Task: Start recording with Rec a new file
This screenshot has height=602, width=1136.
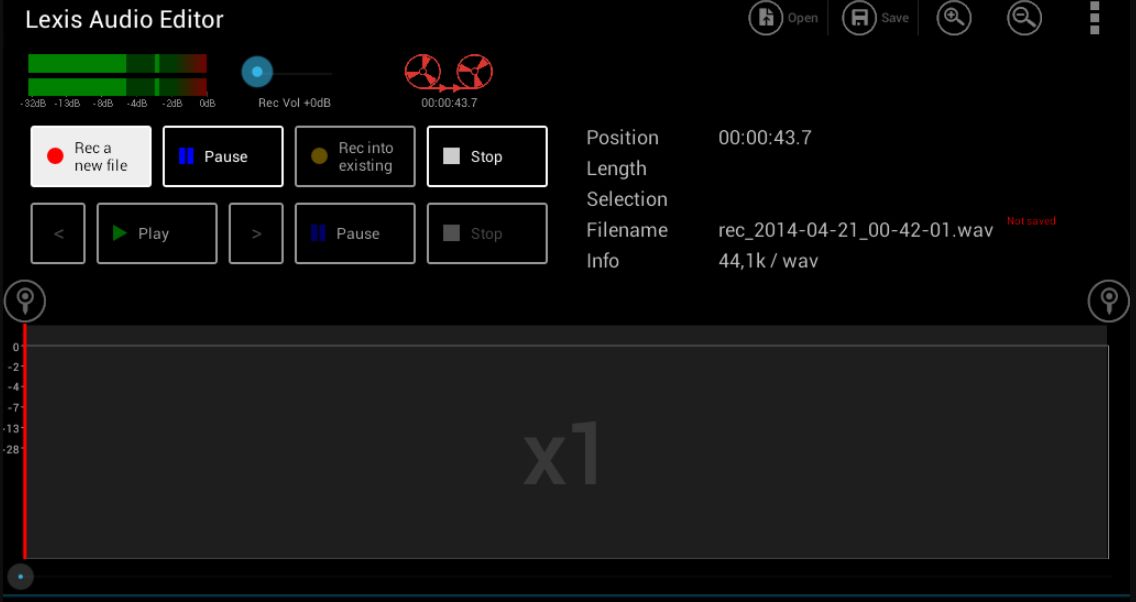Action: coord(91,156)
